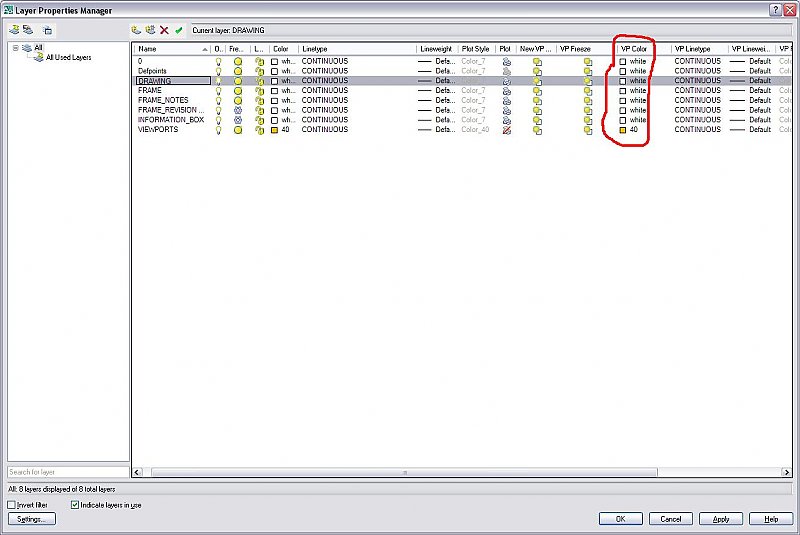Viewport: 800px width, 535px height.
Task: Toggle the On light bulb for layer 0
Action: (x=218, y=61)
